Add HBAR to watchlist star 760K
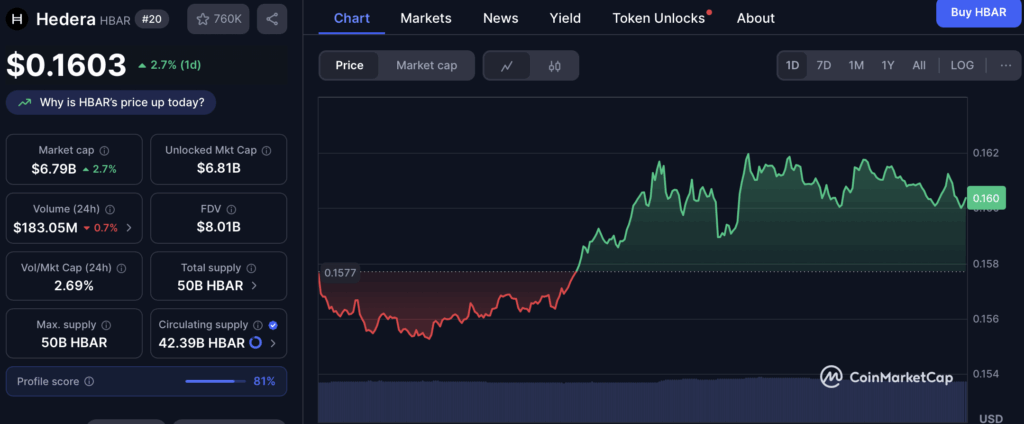The height and width of the screenshot is (424, 1024). point(218,20)
